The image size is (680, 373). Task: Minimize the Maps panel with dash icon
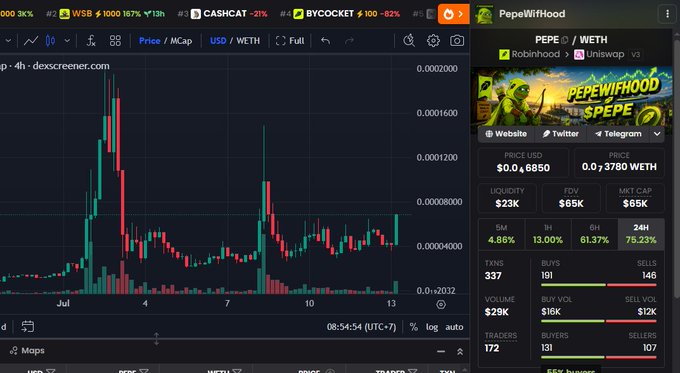click(441, 351)
